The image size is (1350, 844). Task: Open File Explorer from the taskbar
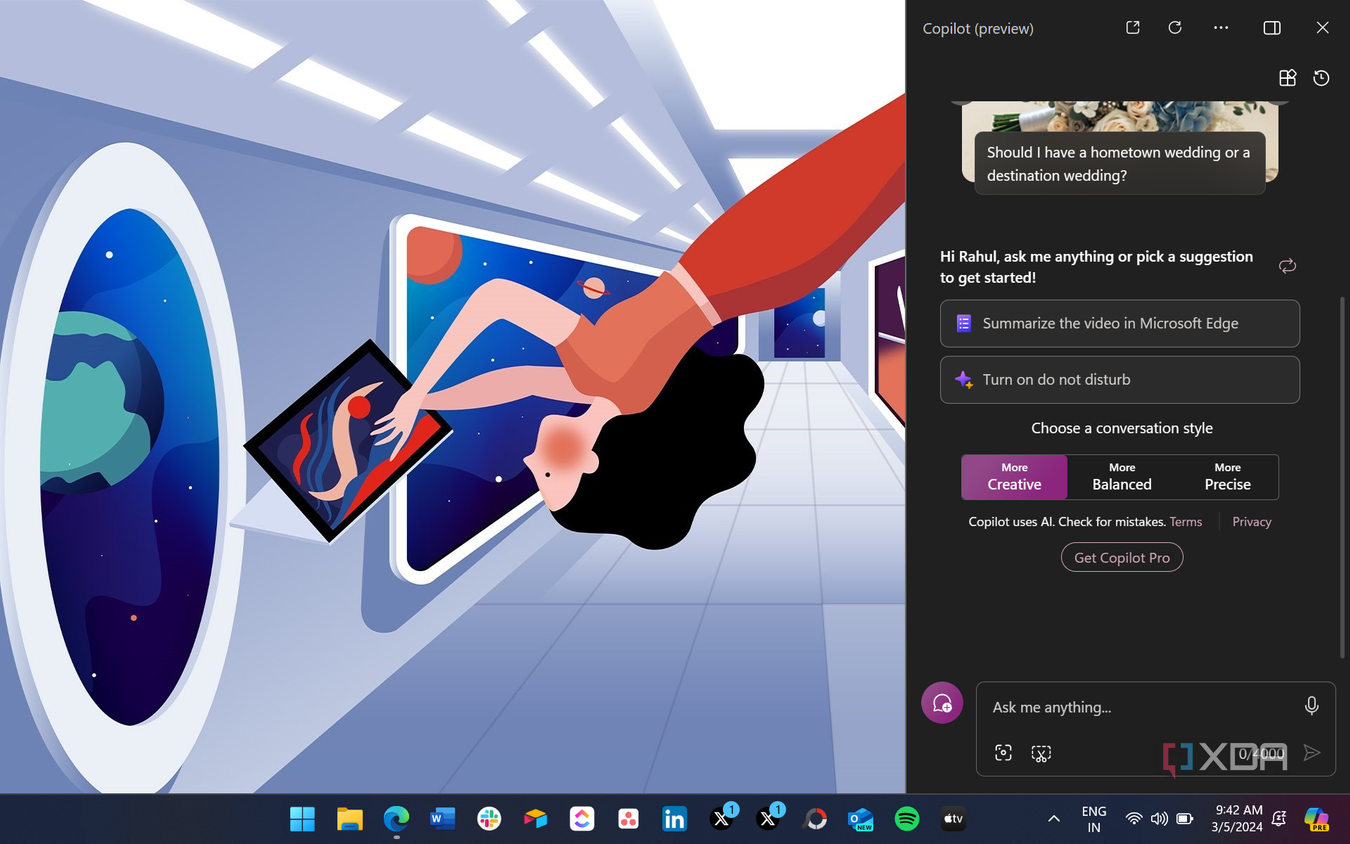coord(349,819)
